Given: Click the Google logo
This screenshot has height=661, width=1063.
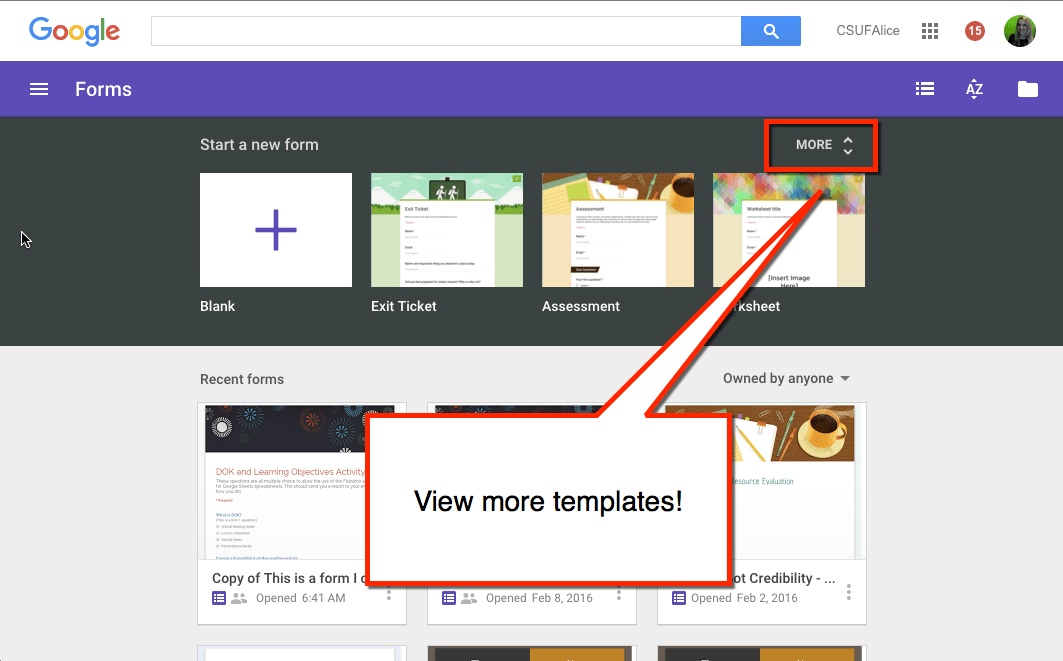Looking at the screenshot, I should point(75,31).
